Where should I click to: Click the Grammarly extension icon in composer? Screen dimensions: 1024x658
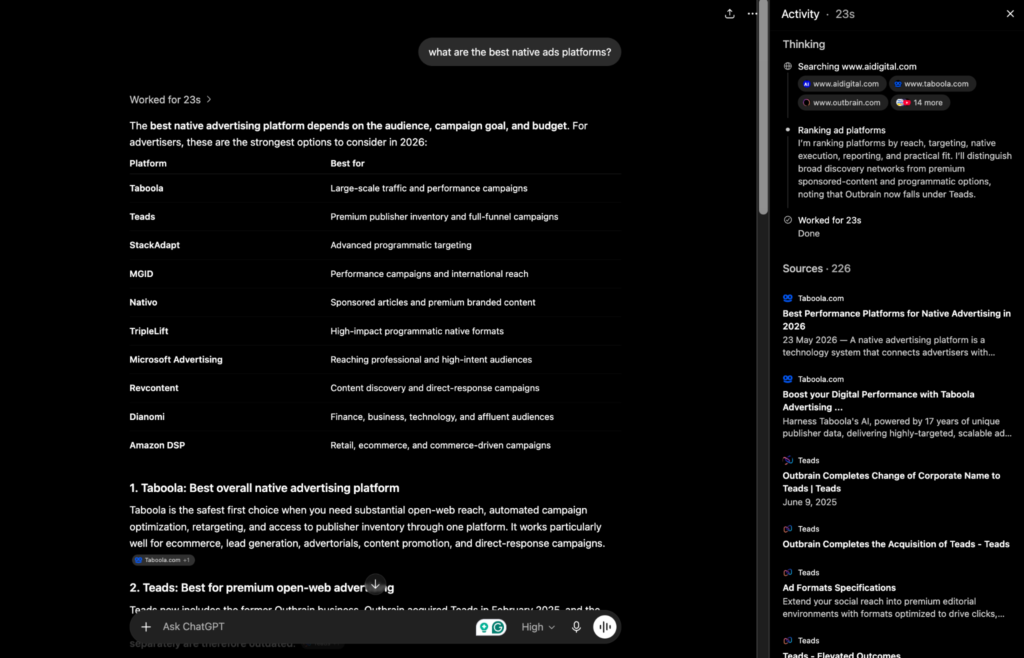pos(498,627)
